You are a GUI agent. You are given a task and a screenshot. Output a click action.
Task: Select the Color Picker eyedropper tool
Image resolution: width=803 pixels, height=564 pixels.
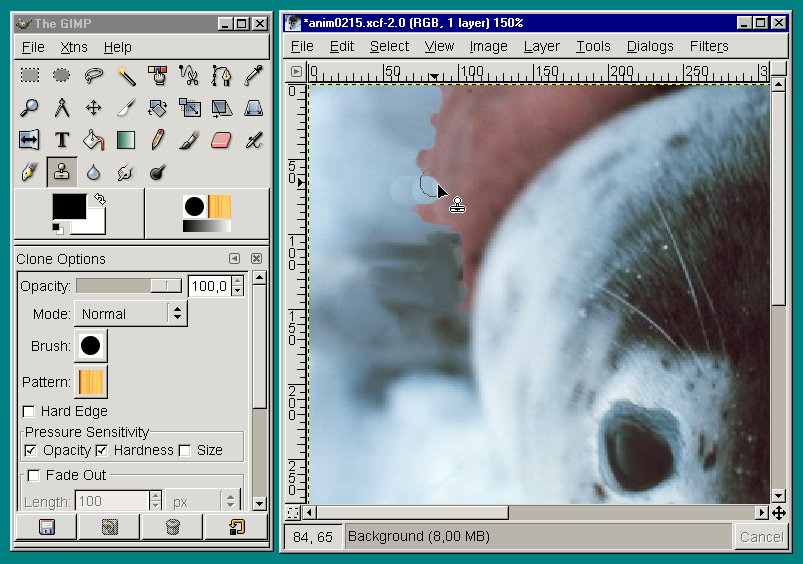coord(253,76)
